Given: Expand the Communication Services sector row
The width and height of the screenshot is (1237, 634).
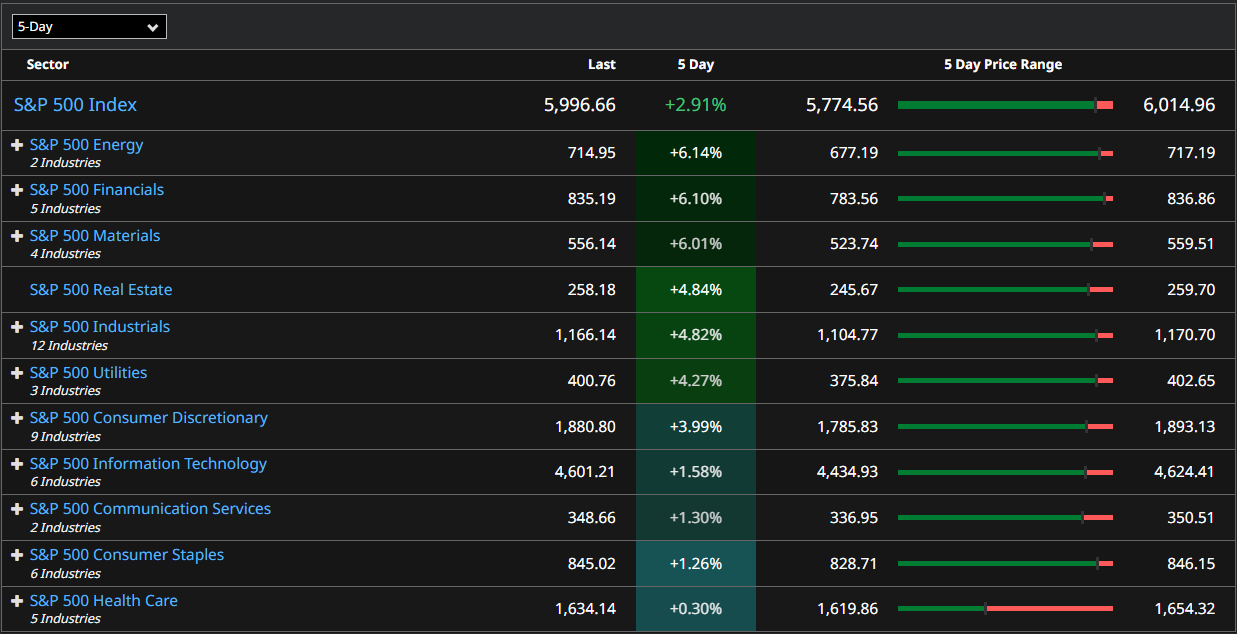Looking at the screenshot, I should point(17,509).
